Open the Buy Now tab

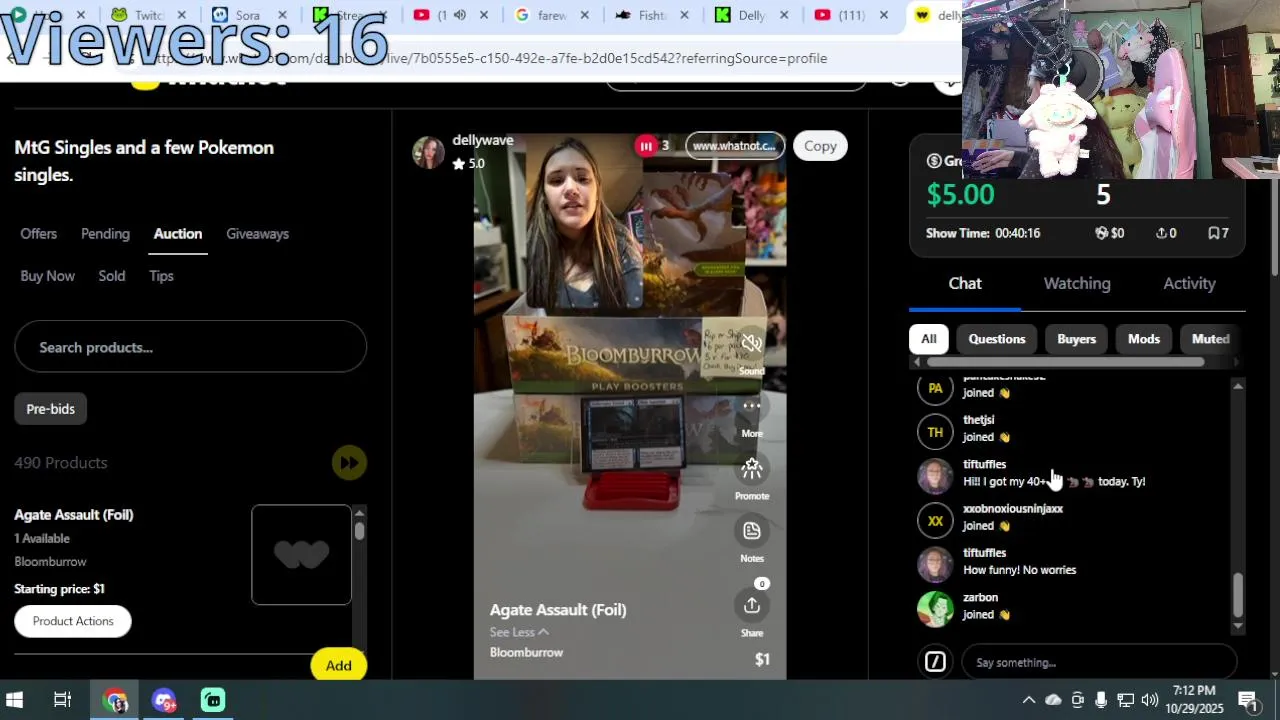(x=47, y=276)
